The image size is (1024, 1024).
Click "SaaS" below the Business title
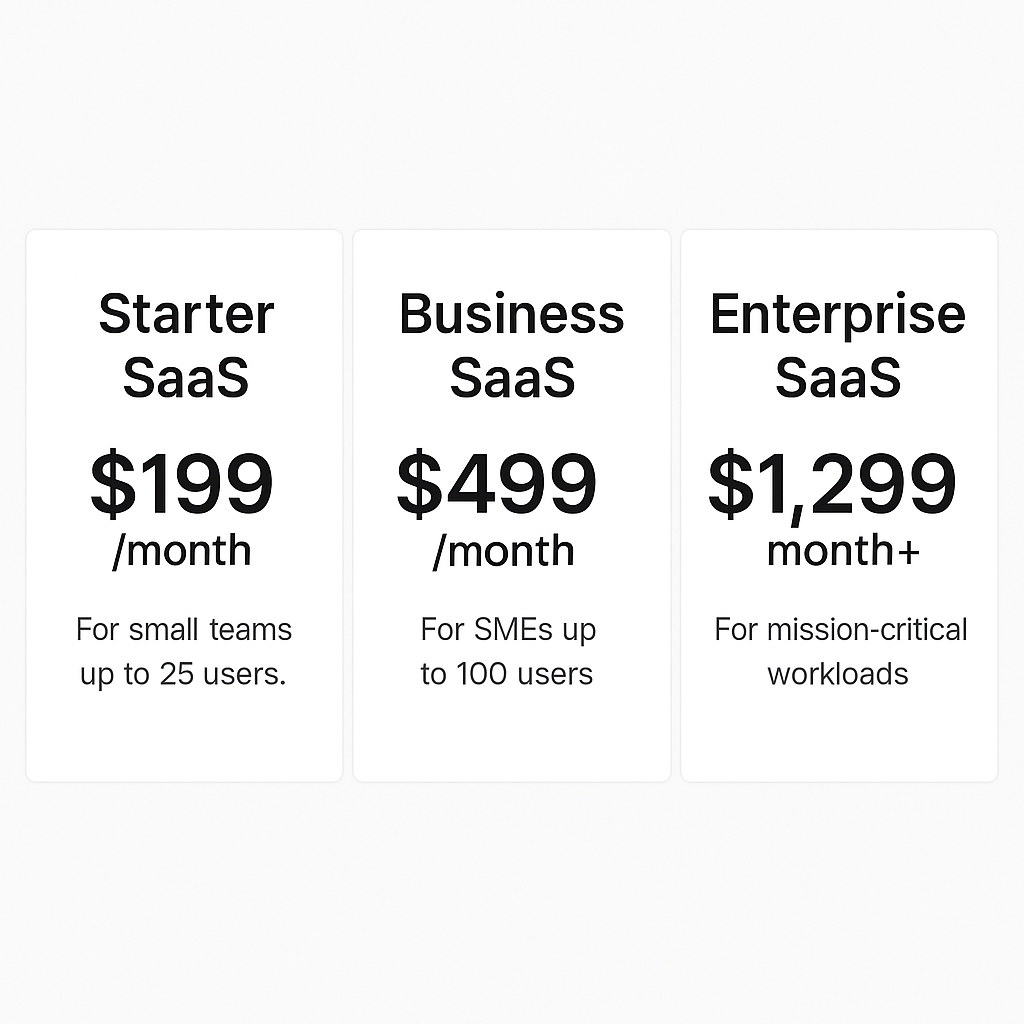point(512,378)
